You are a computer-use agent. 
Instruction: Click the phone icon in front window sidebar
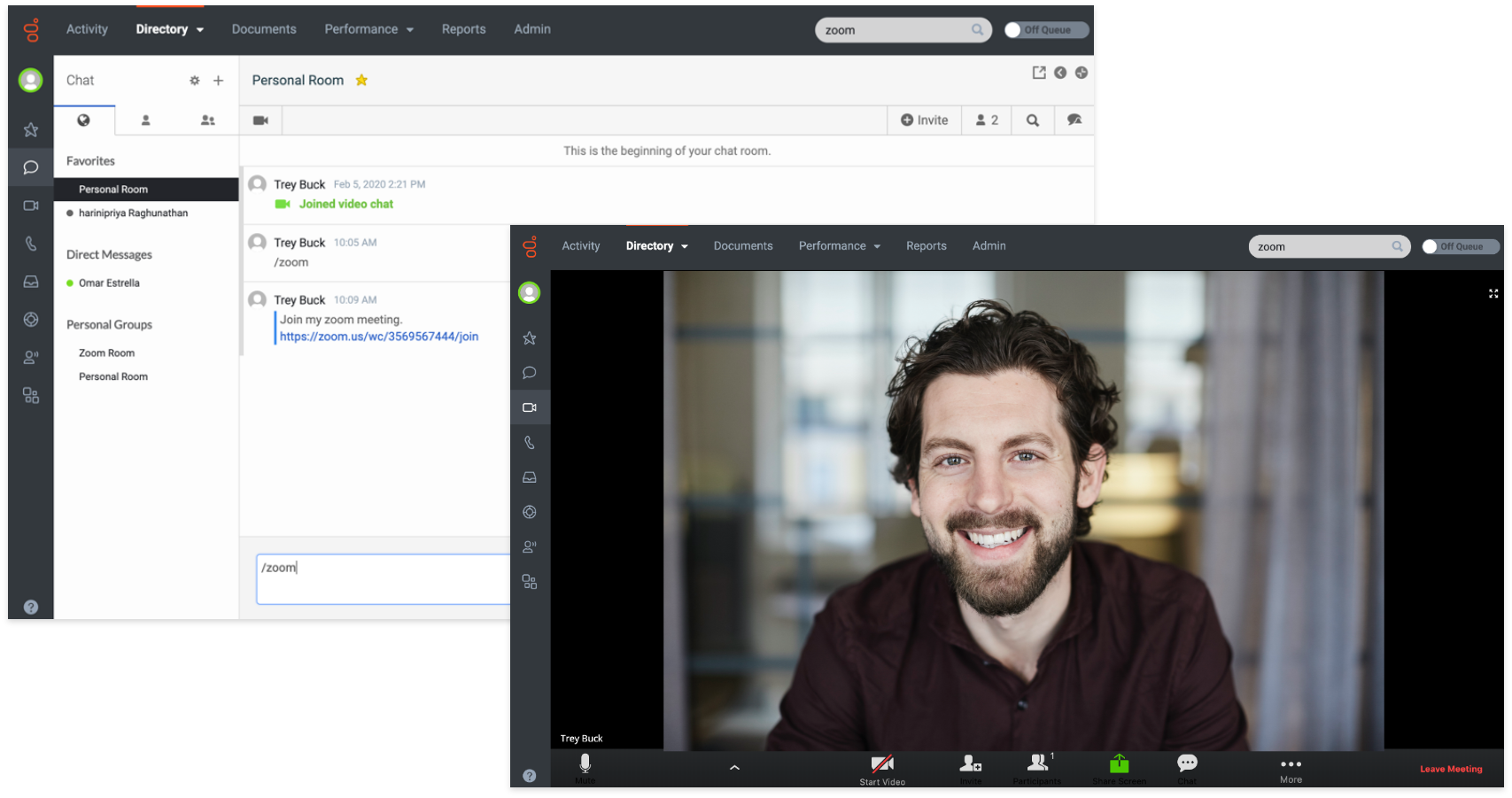coord(530,443)
